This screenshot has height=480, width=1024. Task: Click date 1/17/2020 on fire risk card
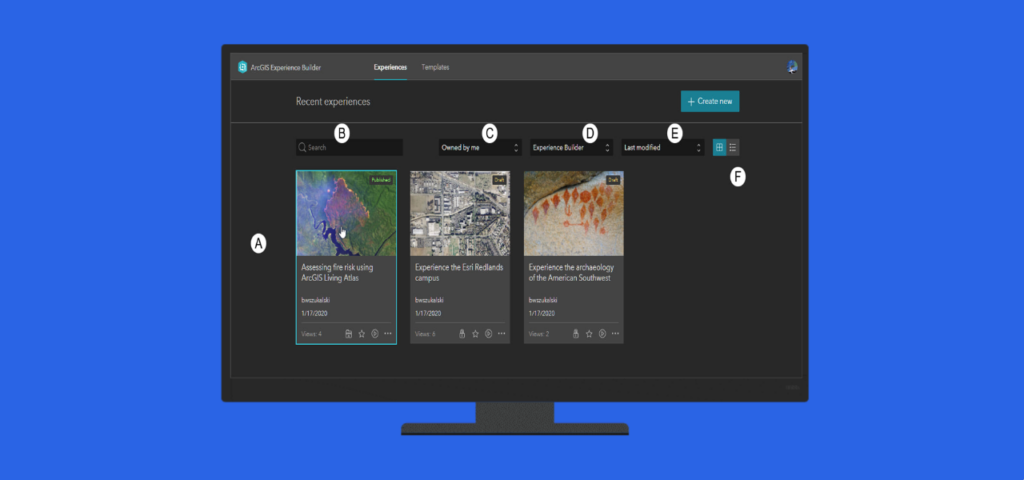[314, 313]
